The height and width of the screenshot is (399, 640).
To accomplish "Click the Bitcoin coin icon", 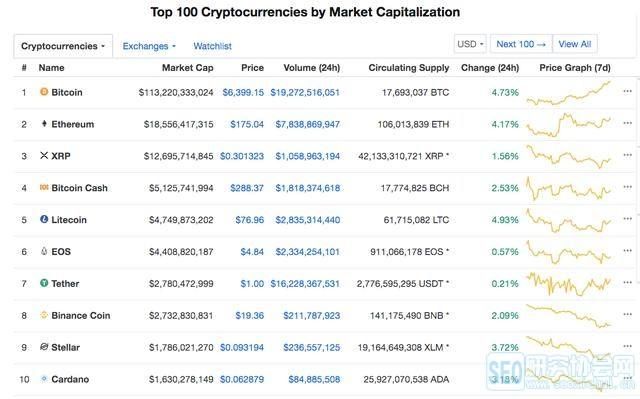I will pos(44,92).
